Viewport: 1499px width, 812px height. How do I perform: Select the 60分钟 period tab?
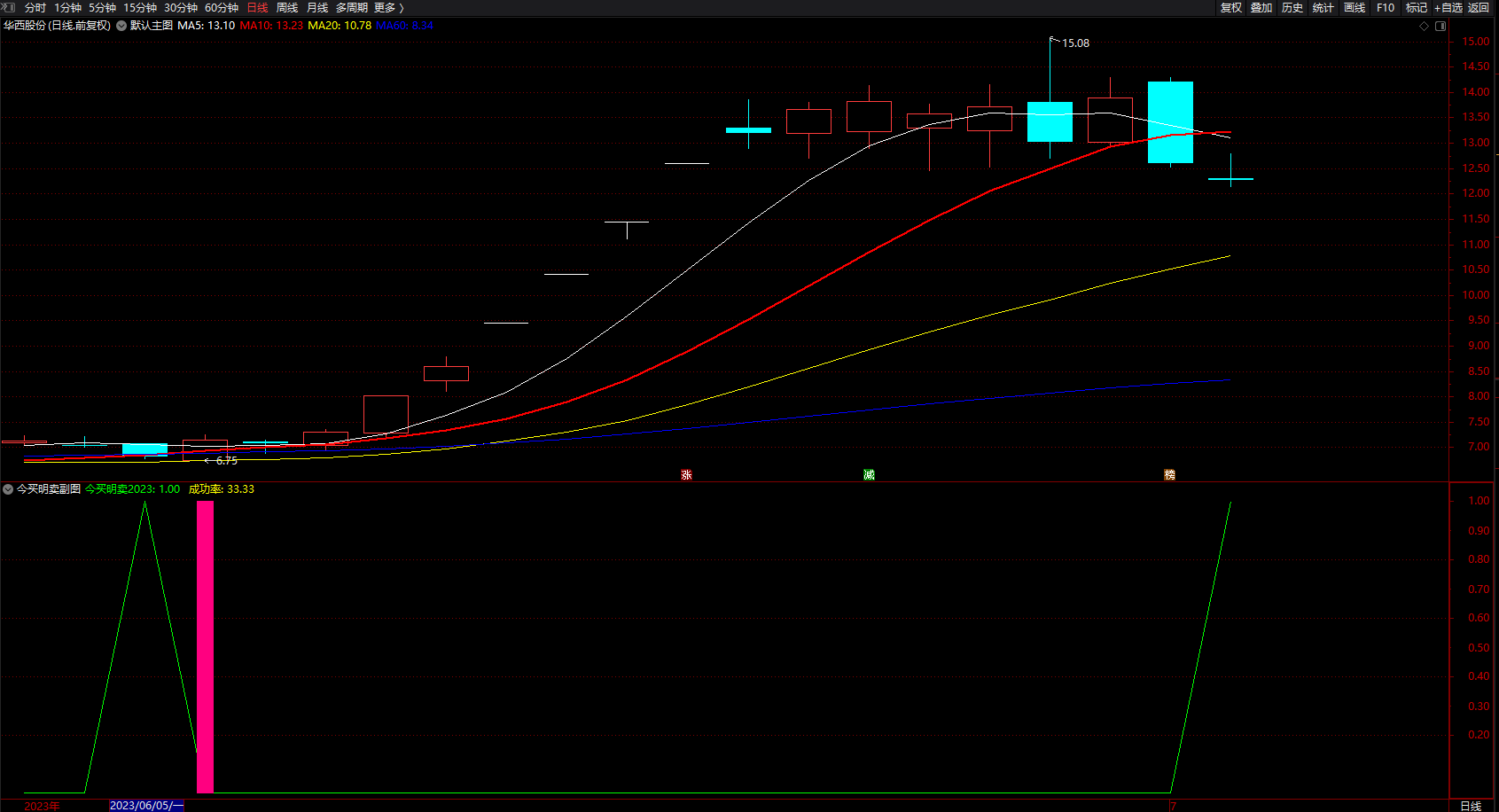tap(222, 8)
